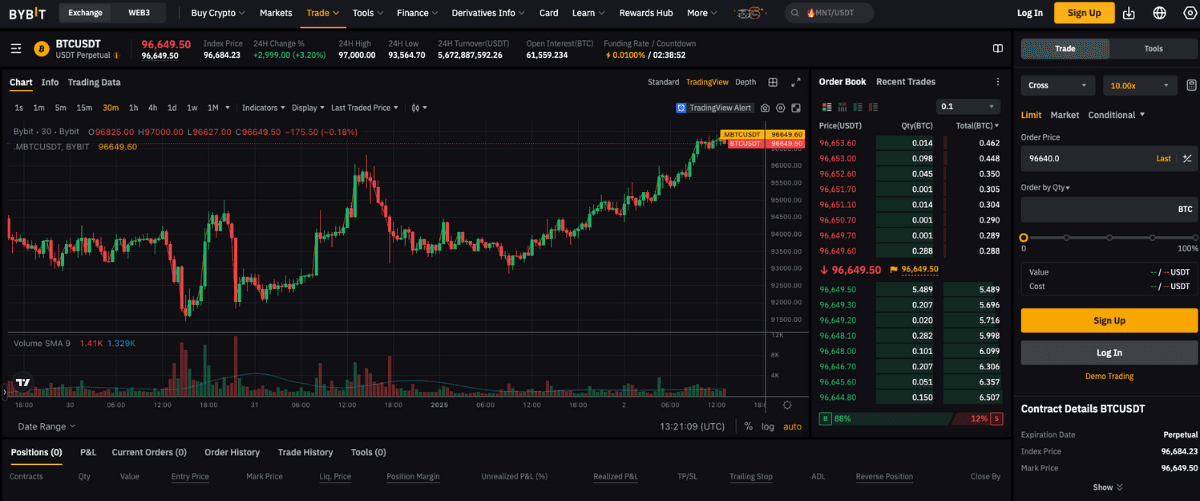Open the language globe icon
This screenshot has width=1200, height=501.
[1160, 13]
